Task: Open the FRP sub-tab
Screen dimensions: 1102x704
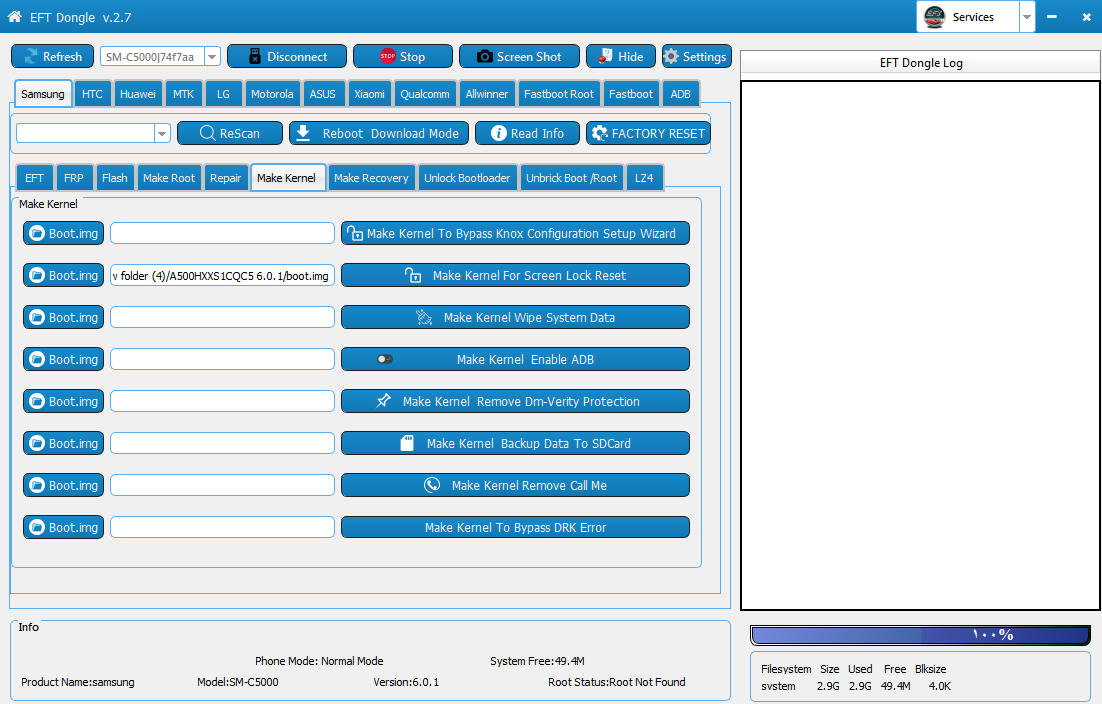Action: [74, 178]
